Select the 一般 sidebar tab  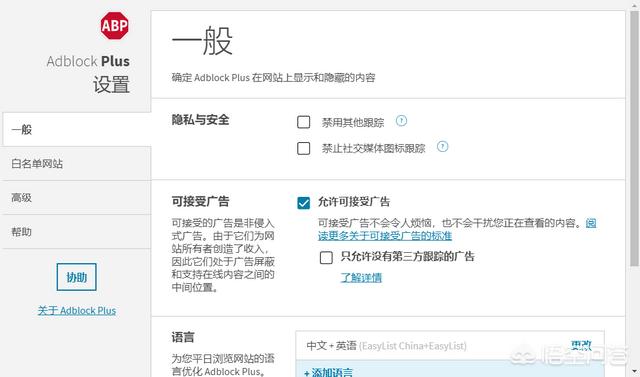pos(77,130)
